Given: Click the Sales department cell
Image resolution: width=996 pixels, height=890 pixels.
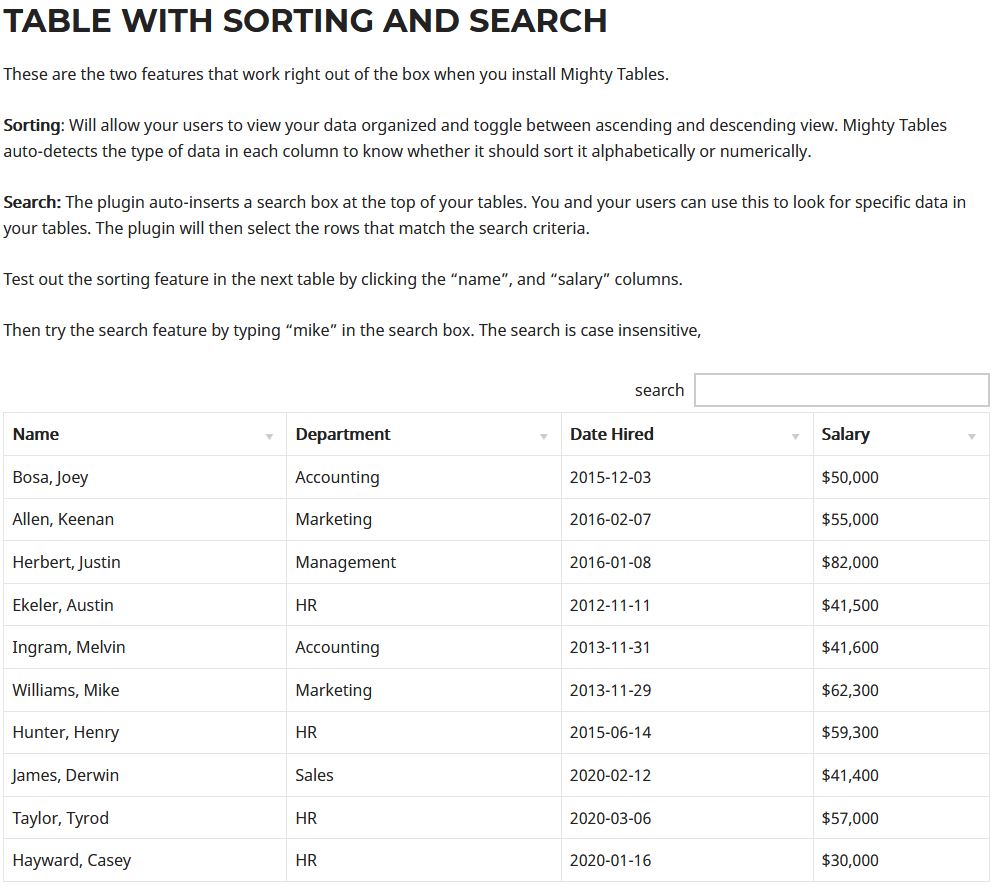Looking at the screenshot, I should (314, 775).
